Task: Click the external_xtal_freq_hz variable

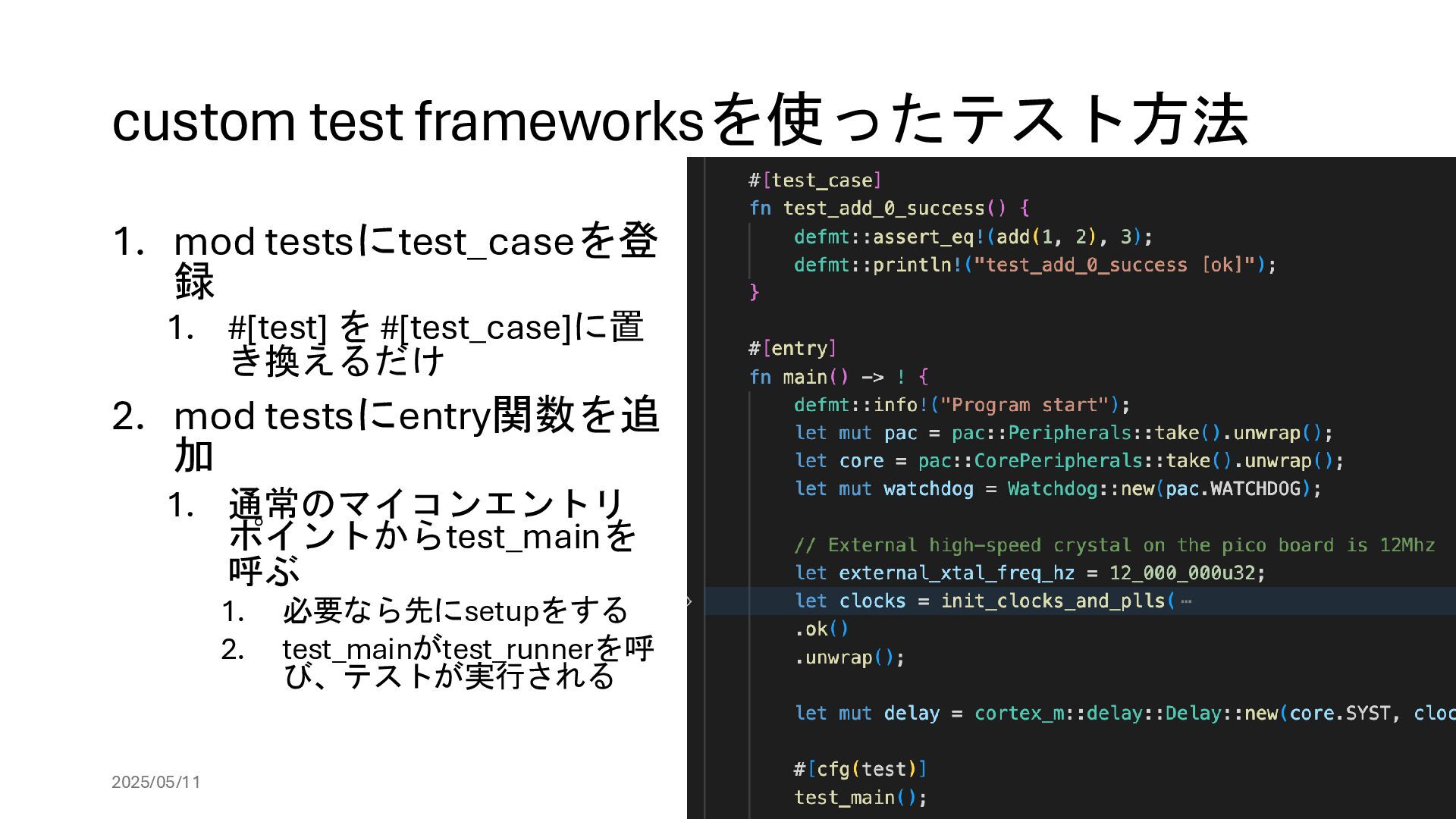Action: click(956, 573)
